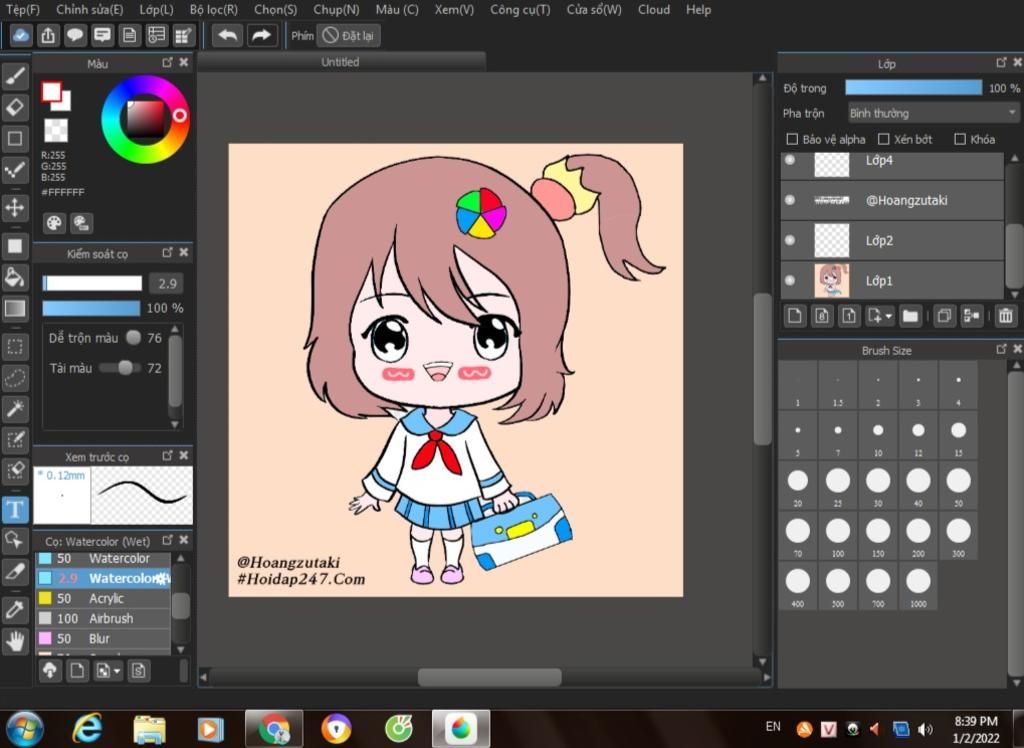This screenshot has height=748, width=1024.
Task: Adjust the Dễ trộn màu slider
Action: tap(133, 338)
